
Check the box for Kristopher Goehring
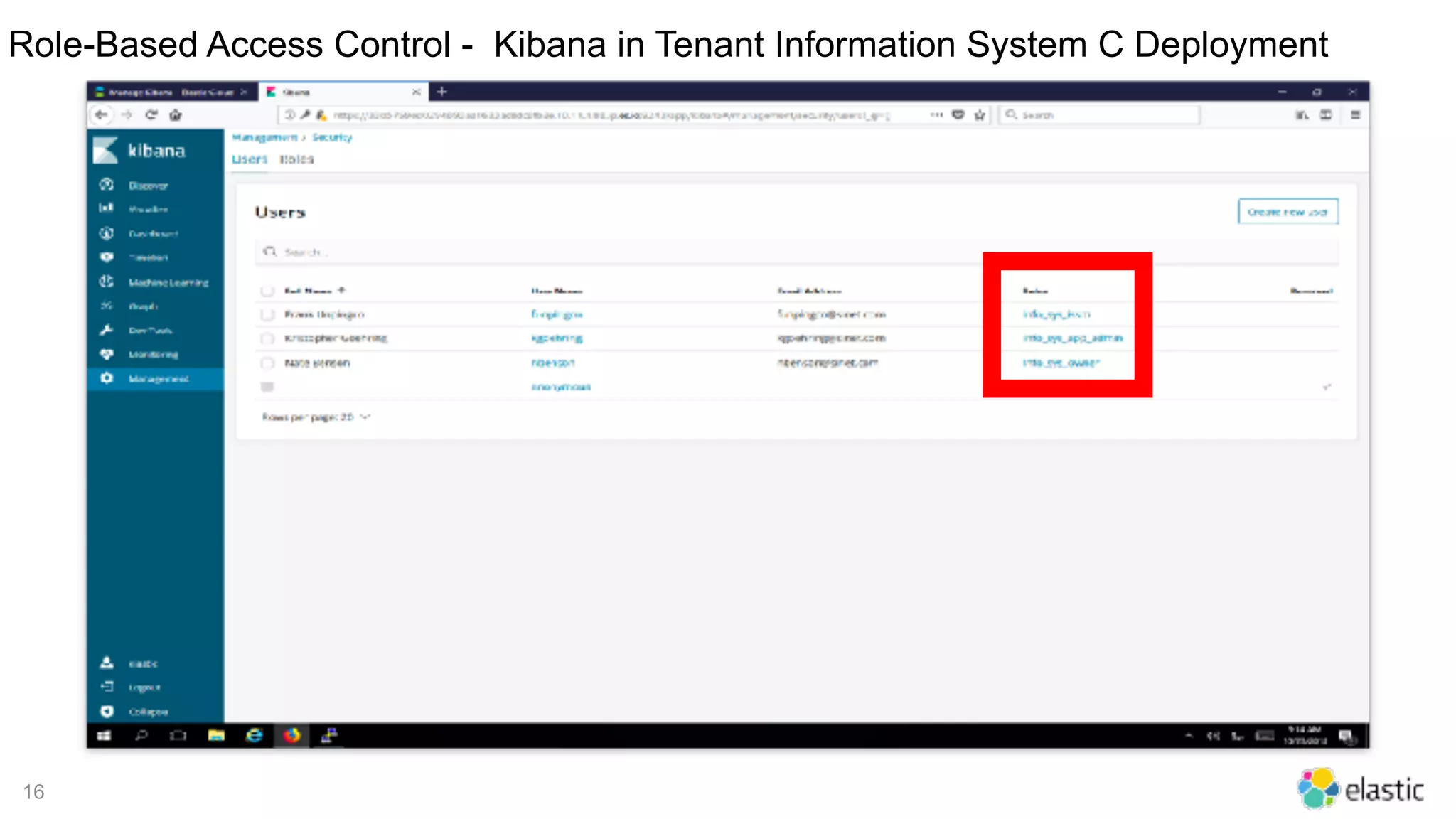pyautogui.click(x=267, y=338)
